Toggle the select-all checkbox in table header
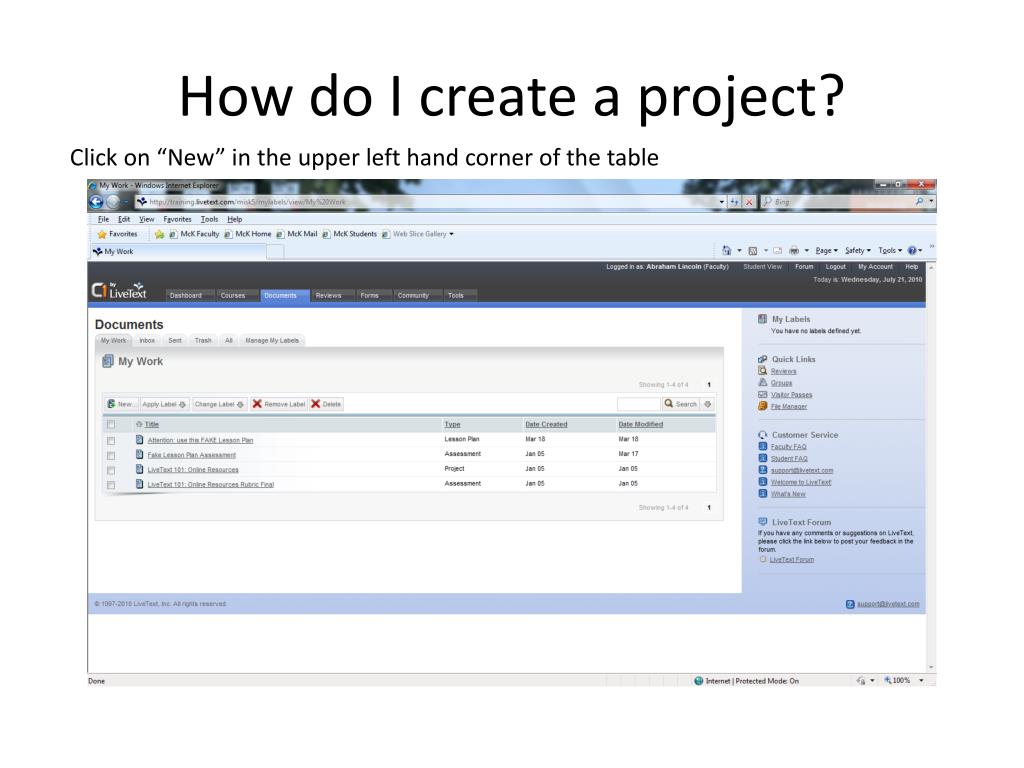Image resolution: width=1024 pixels, height=768 pixels. 111,424
